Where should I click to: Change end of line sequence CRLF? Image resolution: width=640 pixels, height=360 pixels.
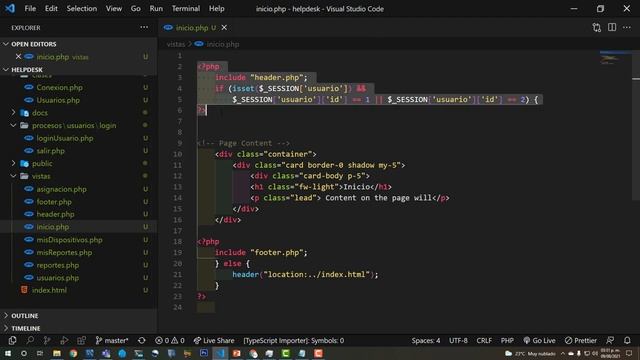click(x=484, y=340)
